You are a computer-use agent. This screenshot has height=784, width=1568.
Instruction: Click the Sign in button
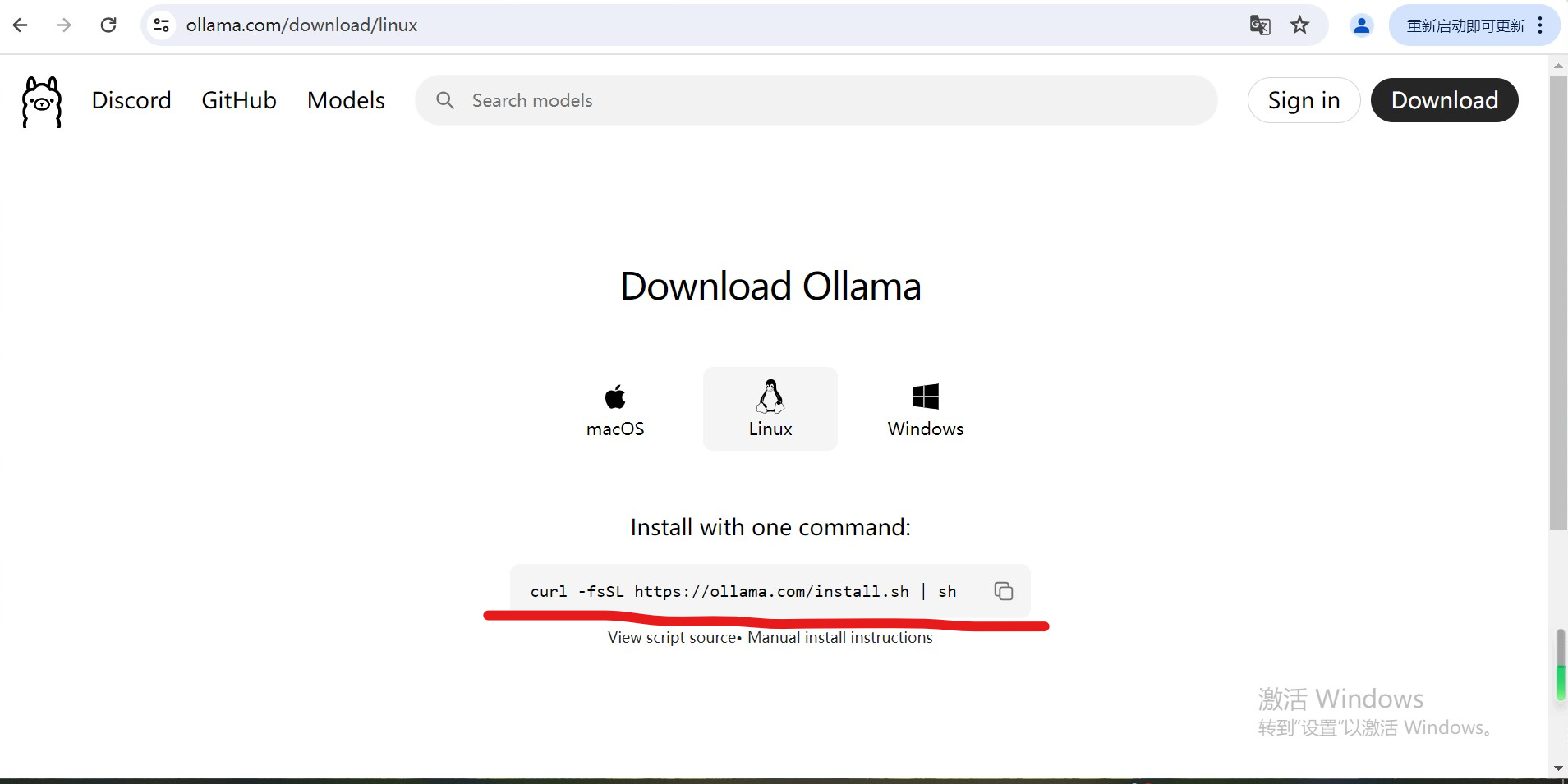coord(1304,100)
